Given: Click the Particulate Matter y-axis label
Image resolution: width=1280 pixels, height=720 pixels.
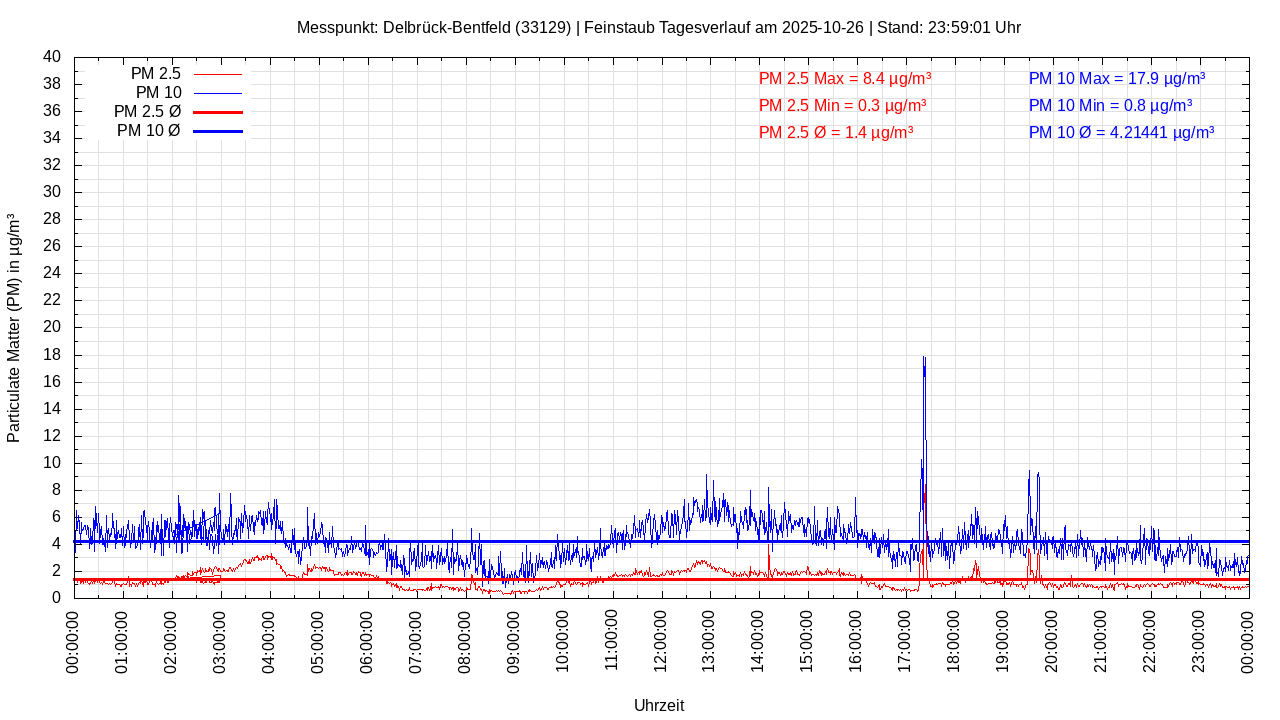Looking at the screenshot, I should [14, 328].
